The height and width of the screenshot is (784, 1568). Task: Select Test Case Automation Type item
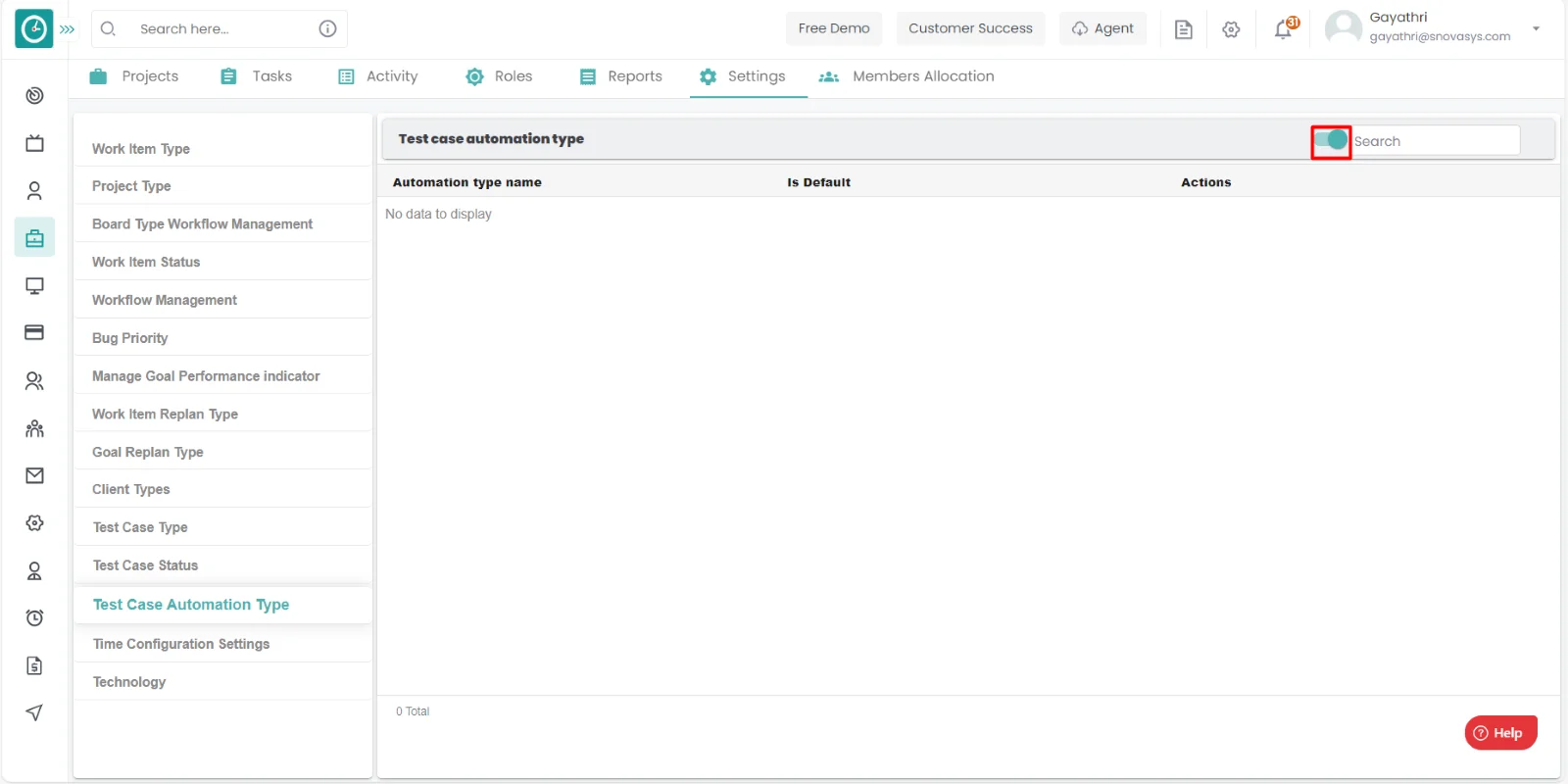click(x=222, y=605)
